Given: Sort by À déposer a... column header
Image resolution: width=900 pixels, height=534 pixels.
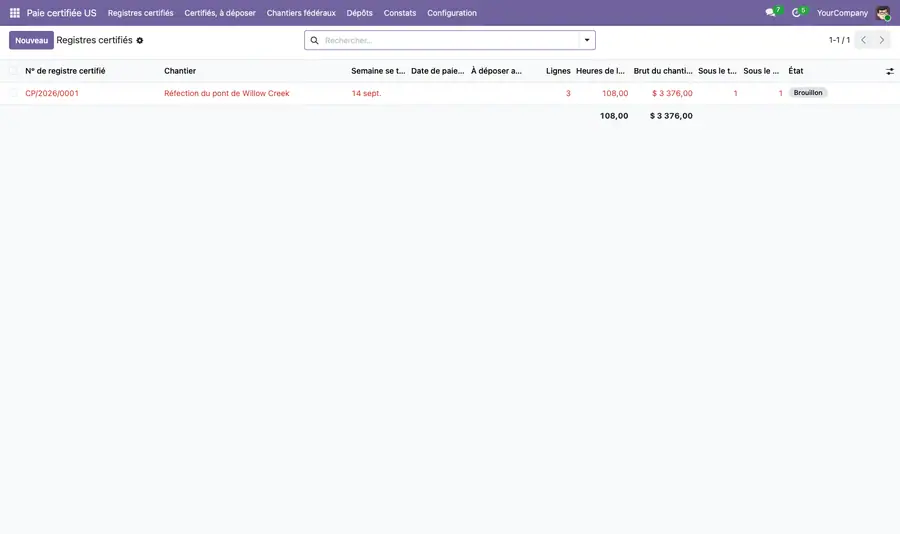Looking at the screenshot, I should tap(496, 71).
